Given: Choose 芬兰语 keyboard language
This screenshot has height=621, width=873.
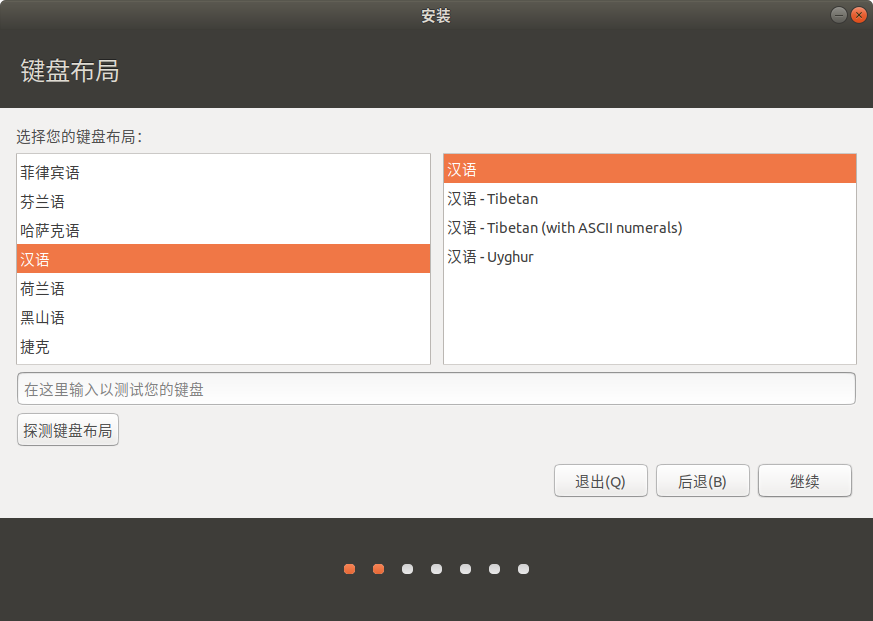Looking at the screenshot, I should pos(223,202).
